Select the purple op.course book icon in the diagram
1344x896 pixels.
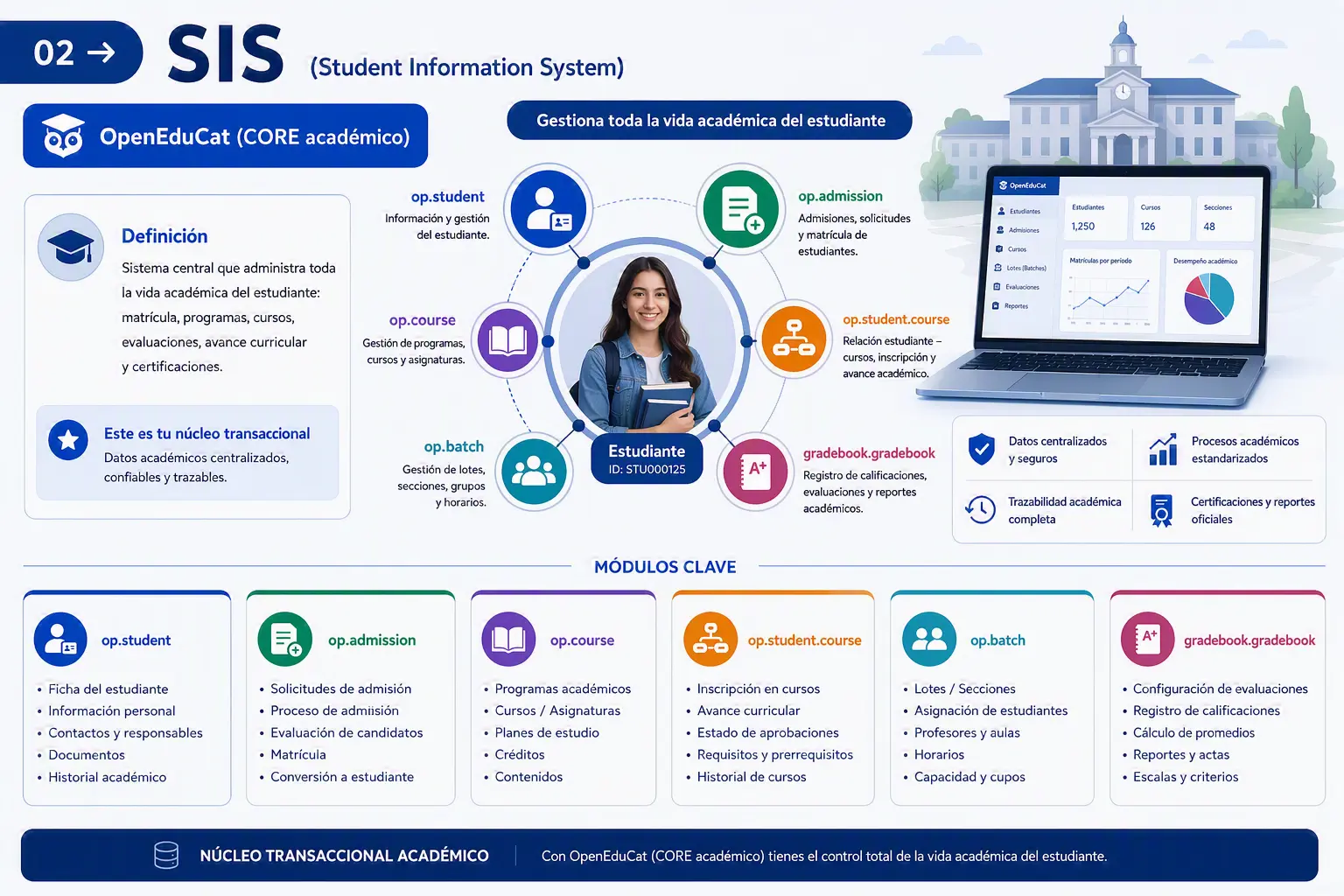coord(507,340)
